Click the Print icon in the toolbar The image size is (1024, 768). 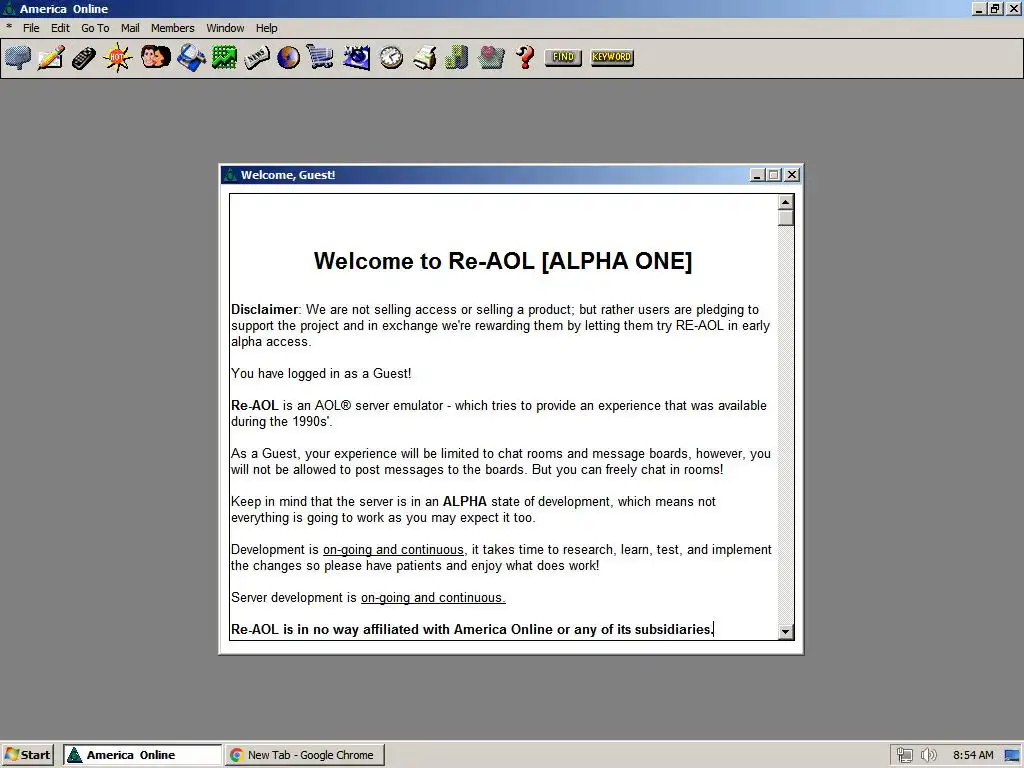point(424,57)
